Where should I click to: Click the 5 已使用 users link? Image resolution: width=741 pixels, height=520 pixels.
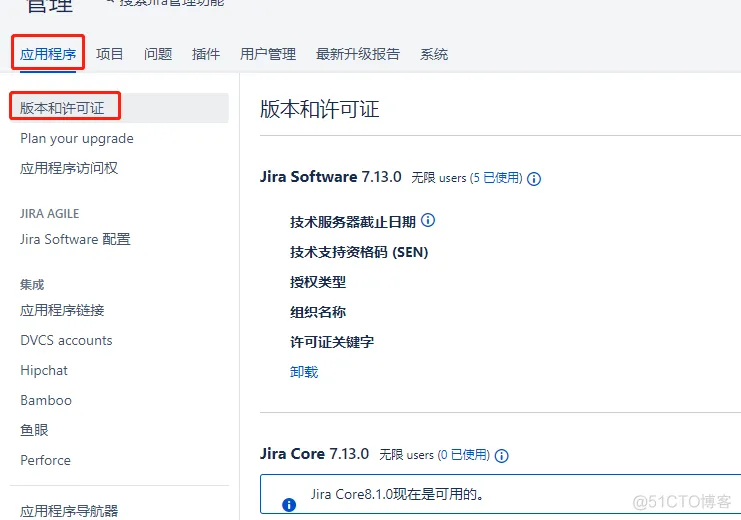[496, 178]
